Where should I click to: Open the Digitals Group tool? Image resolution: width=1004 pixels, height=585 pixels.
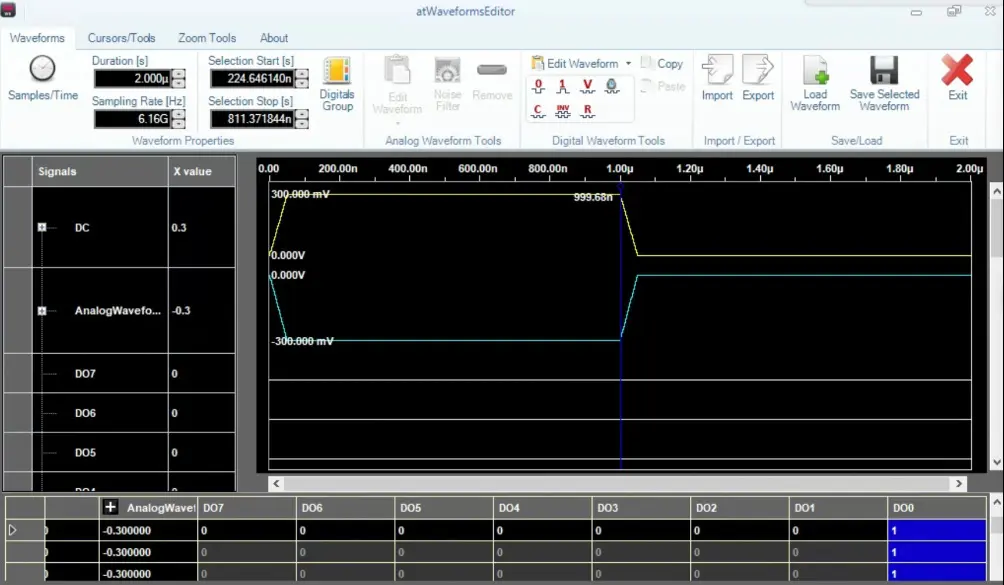click(337, 84)
